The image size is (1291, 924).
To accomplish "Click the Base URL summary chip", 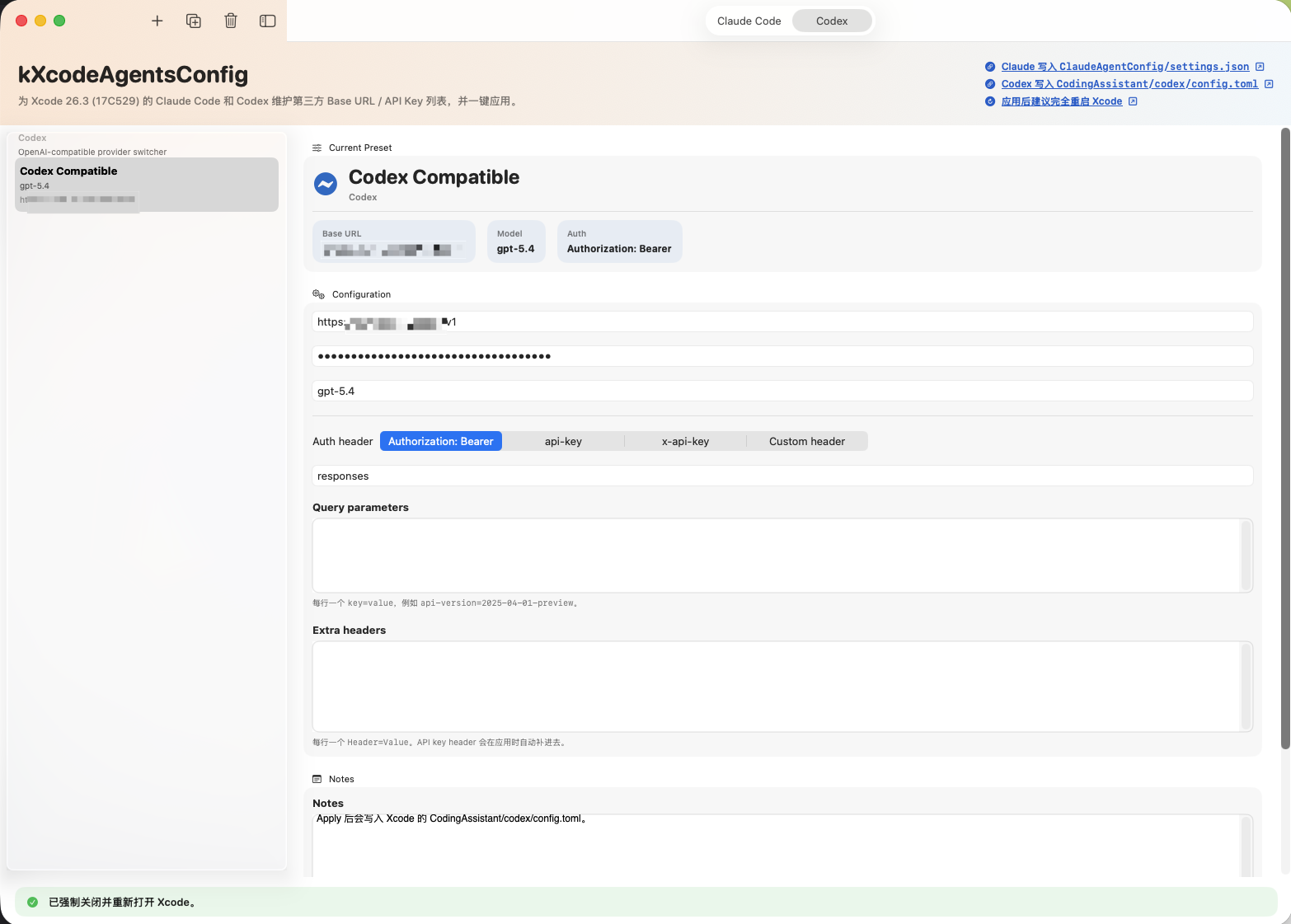I will pyautogui.click(x=394, y=242).
